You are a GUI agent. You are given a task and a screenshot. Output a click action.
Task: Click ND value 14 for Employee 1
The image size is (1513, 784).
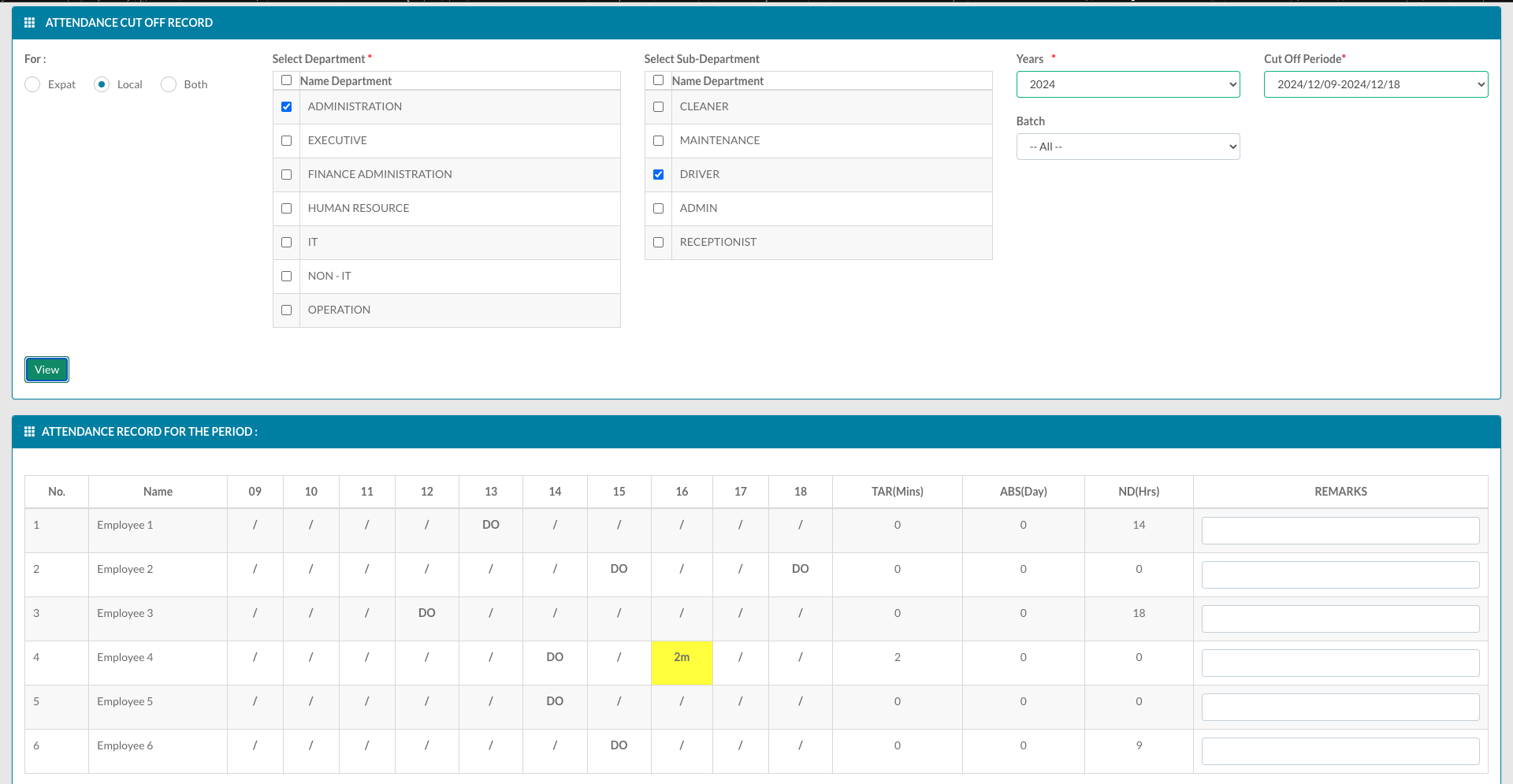(x=1139, y=525)
